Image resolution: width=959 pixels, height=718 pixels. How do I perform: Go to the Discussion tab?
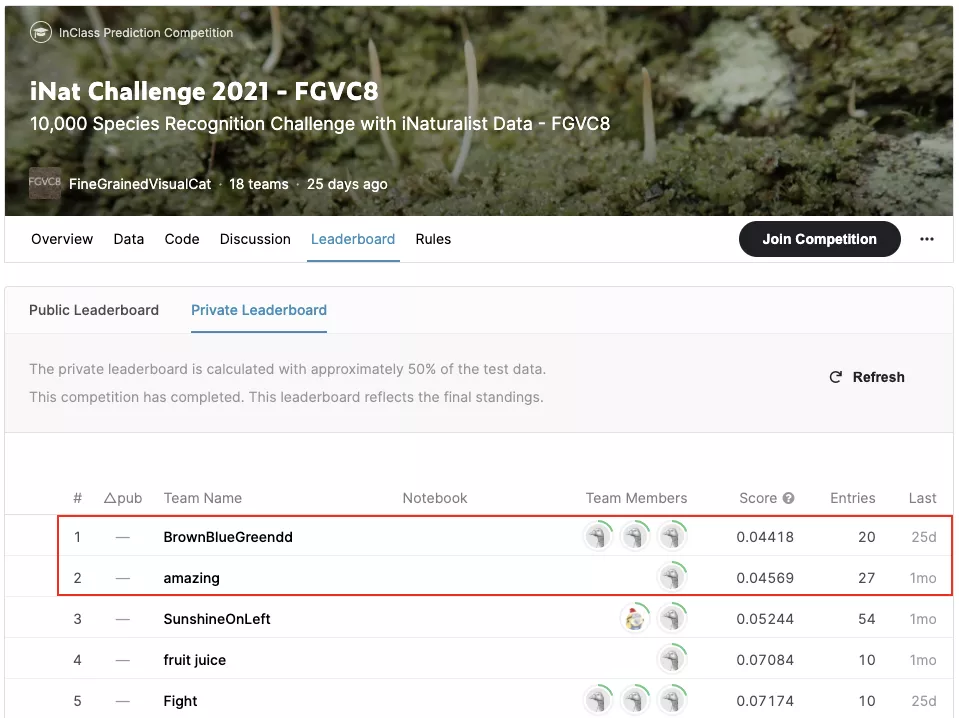[255, 239]
